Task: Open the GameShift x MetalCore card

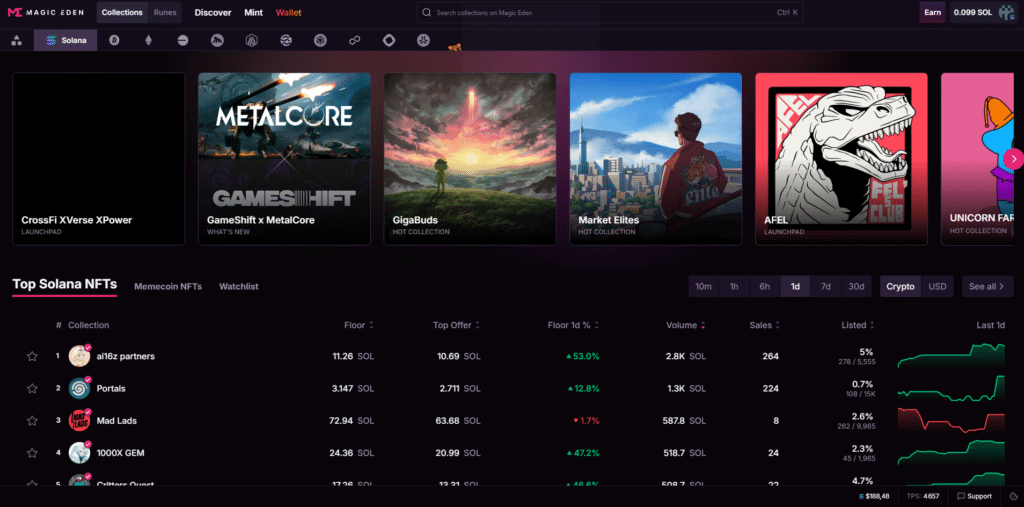Action: pyautogui.click(x=284, y=159)
